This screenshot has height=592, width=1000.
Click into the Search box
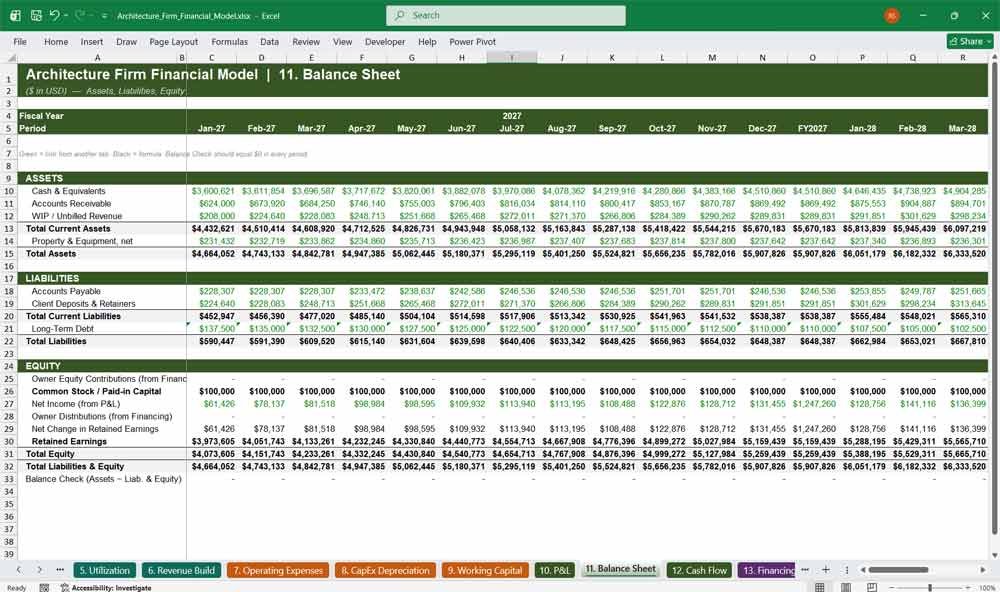pyautogui.click(x=505, y=15)
